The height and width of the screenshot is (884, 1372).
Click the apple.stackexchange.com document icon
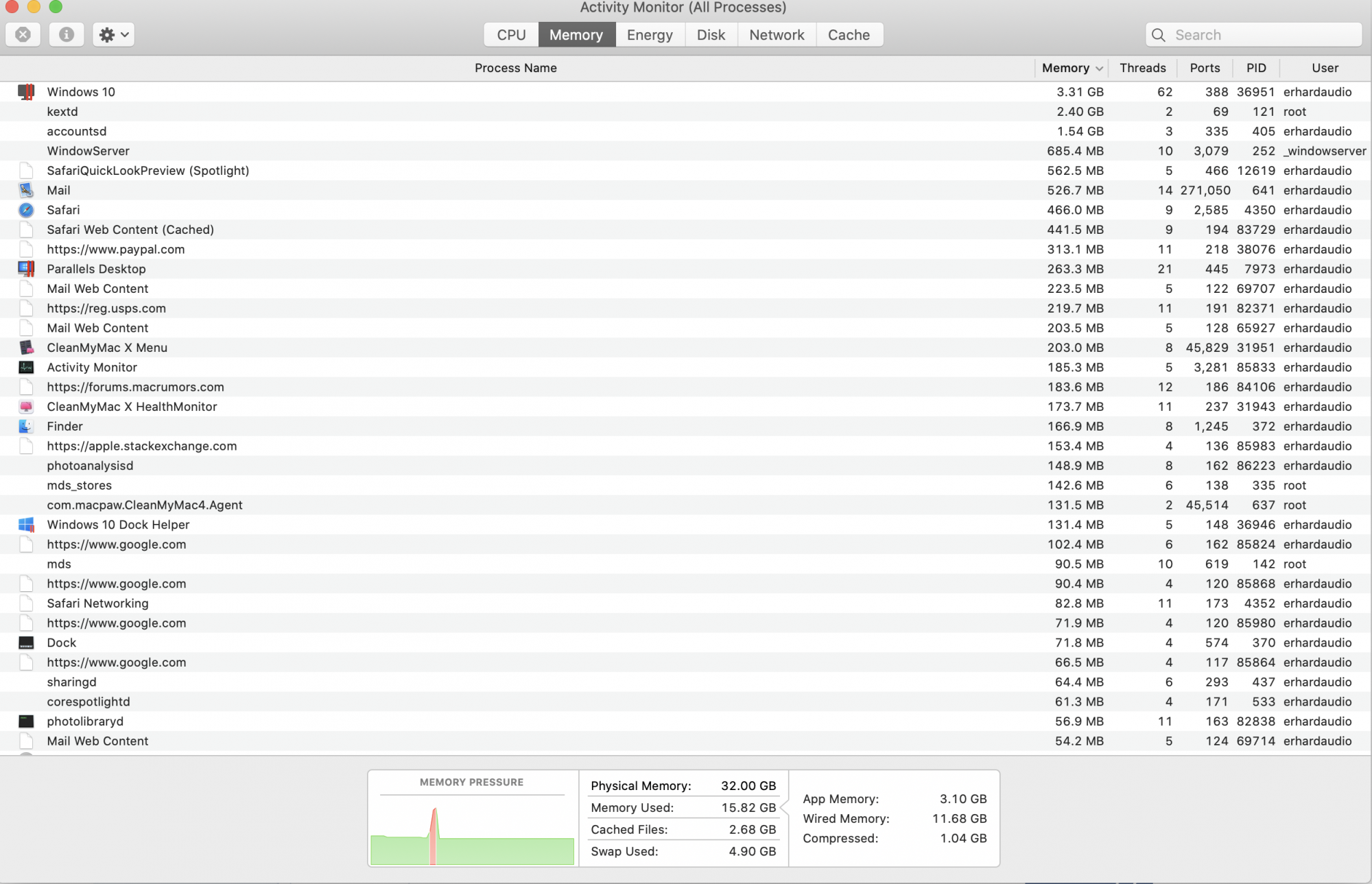pos(26,446)
